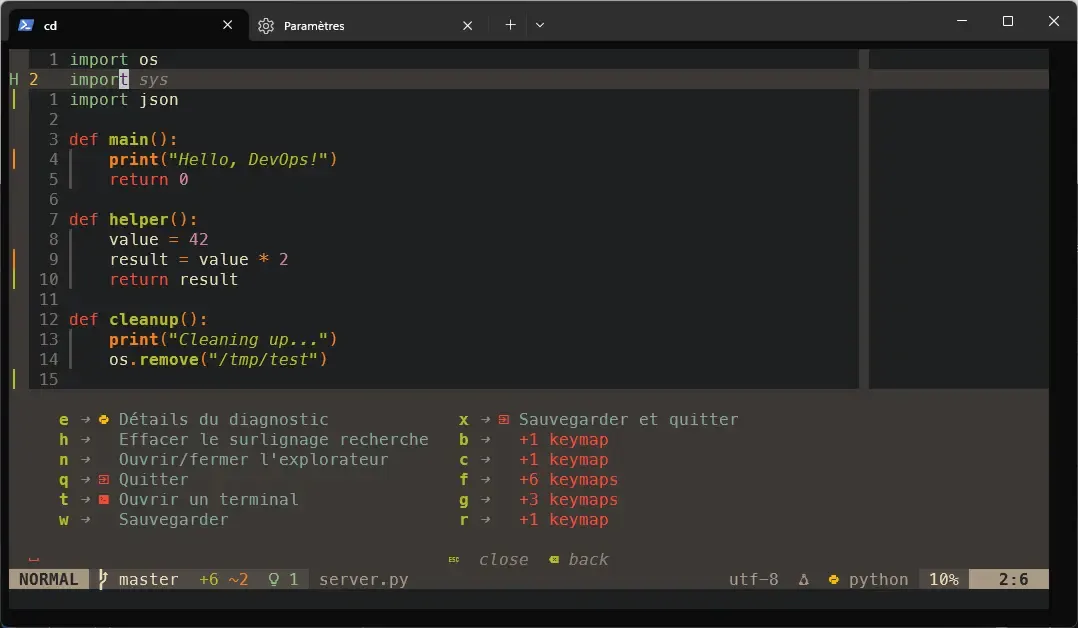Click the exit icon next to 'Quitter'
The width and height of the screenshot is (1078, 628).
point(103,479)
